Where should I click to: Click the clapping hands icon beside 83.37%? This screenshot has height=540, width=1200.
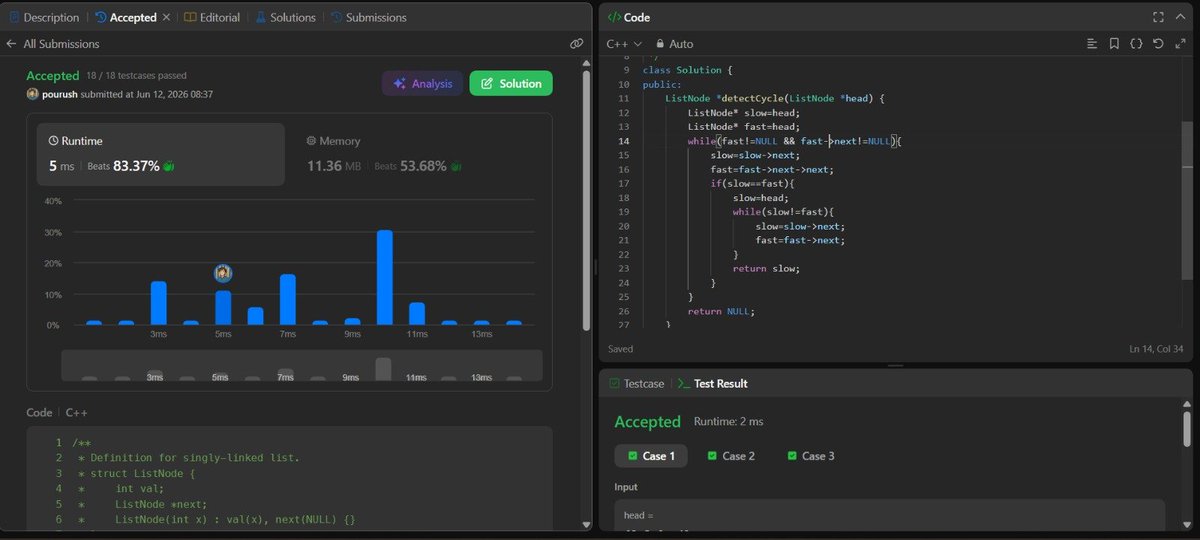168,166
